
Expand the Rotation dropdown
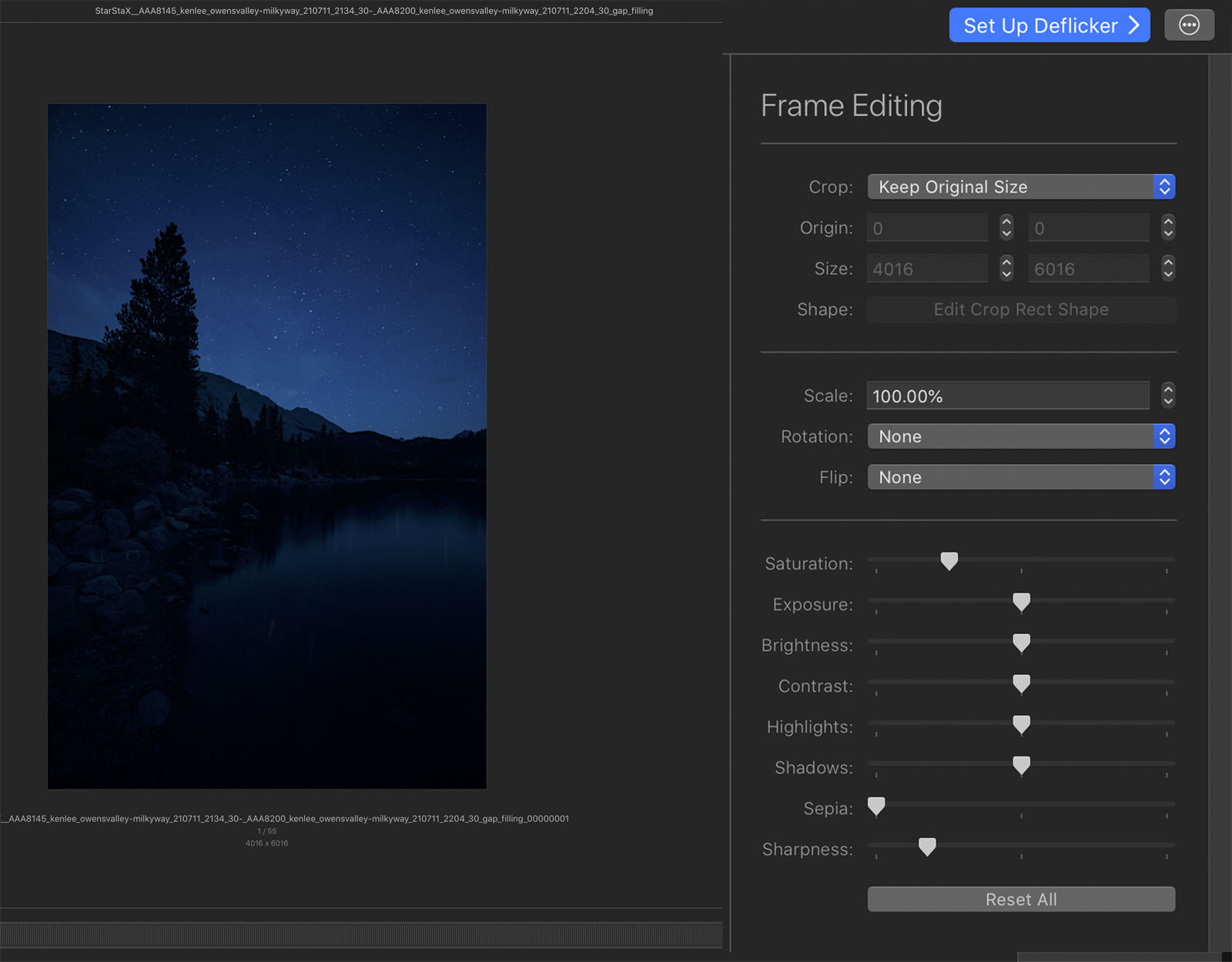tap(1020, 436)
